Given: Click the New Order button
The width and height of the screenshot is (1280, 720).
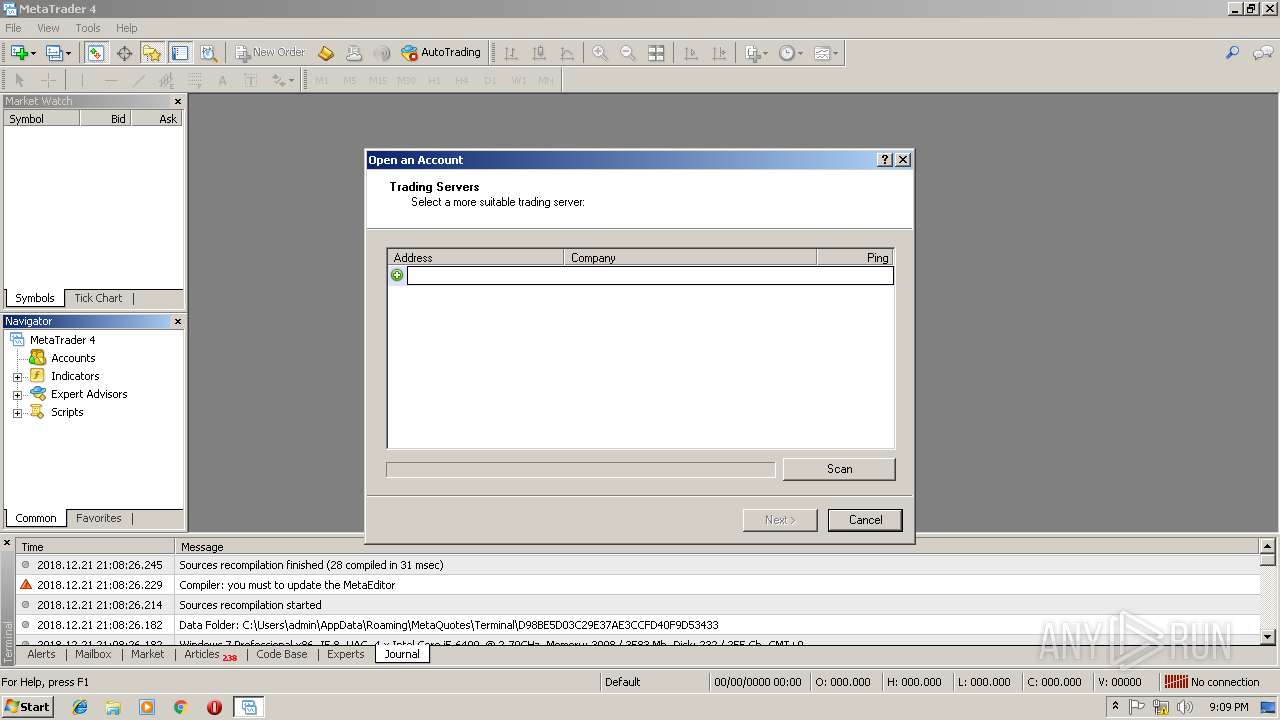Looking at the screenshot, I should coord(270,53).
